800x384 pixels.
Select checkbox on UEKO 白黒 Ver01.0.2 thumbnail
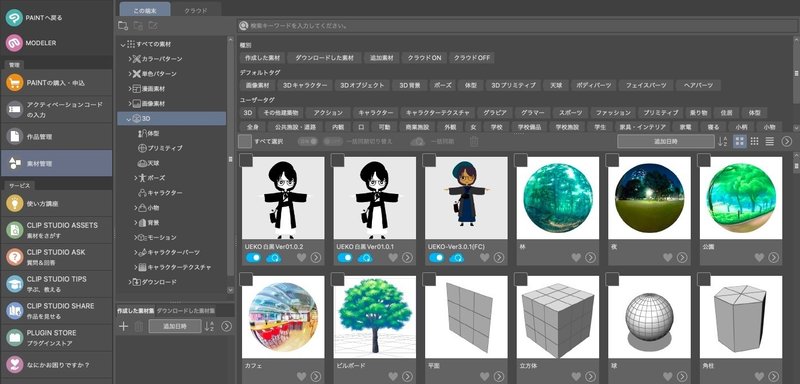(x=246, y=161)
